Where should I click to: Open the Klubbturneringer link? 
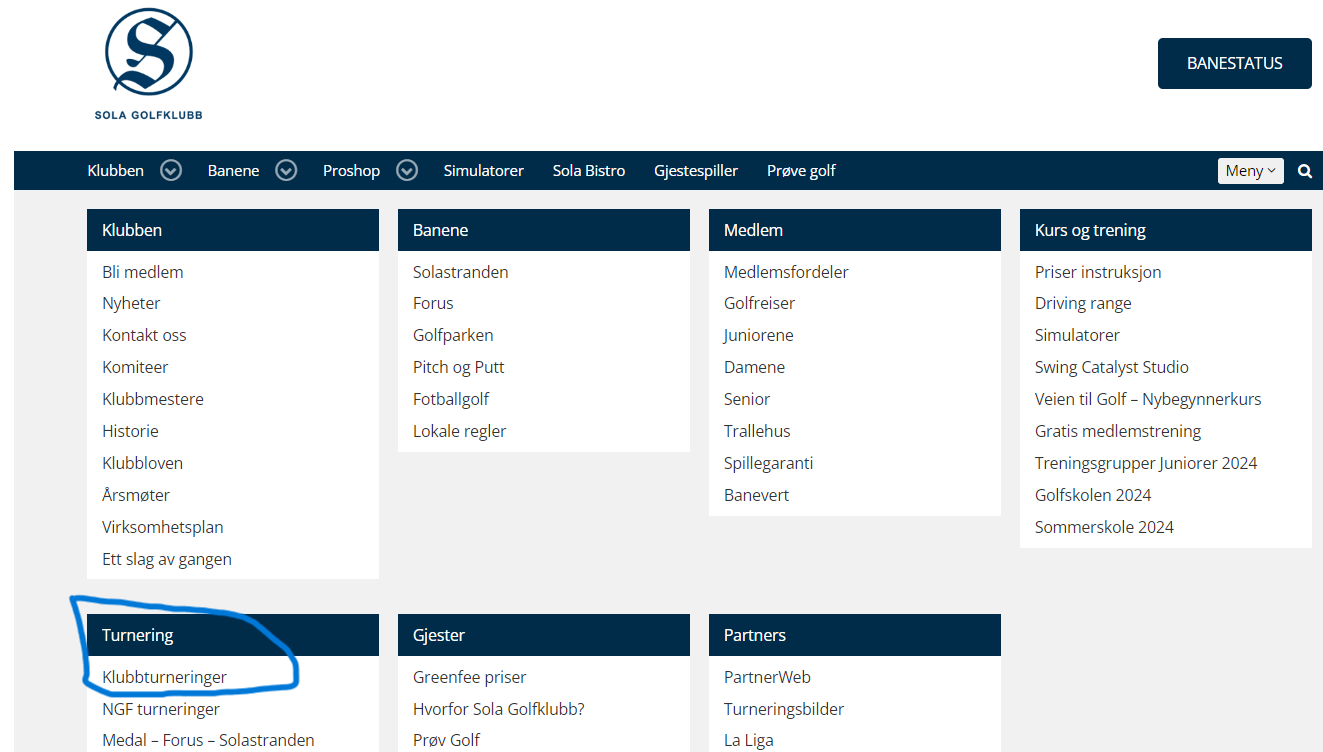click(x=164, y=677)
